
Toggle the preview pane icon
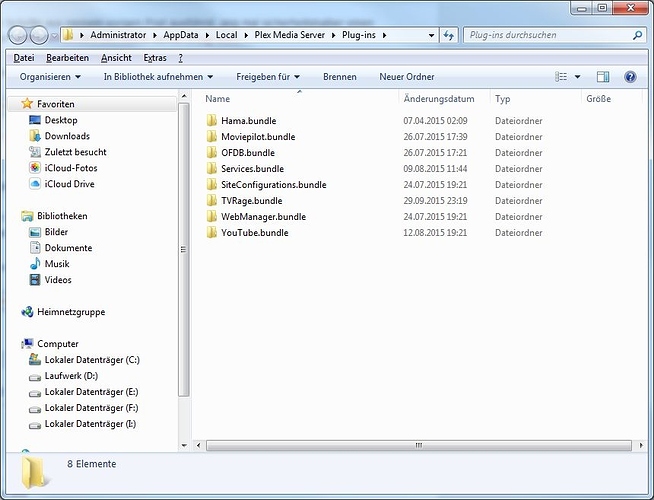(x=603, y=77)
